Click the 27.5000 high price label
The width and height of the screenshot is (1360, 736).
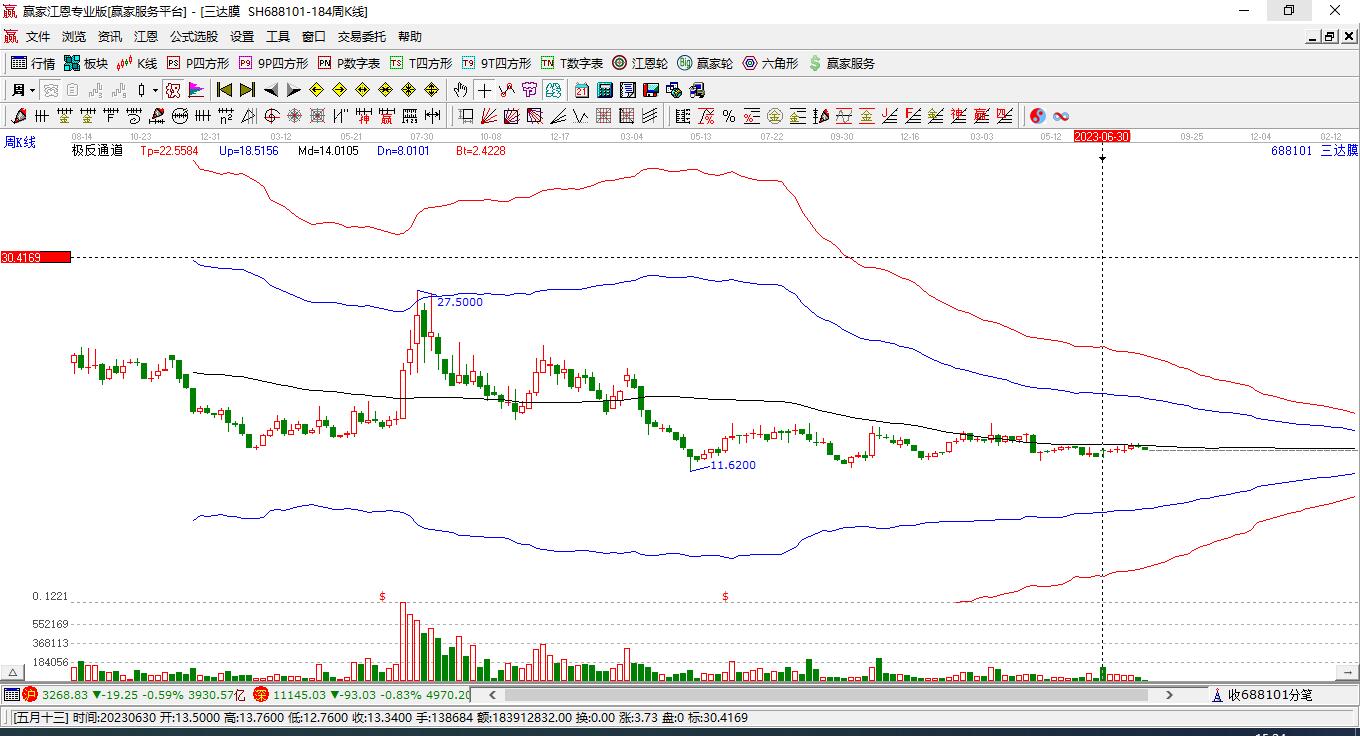click(460, 302)
